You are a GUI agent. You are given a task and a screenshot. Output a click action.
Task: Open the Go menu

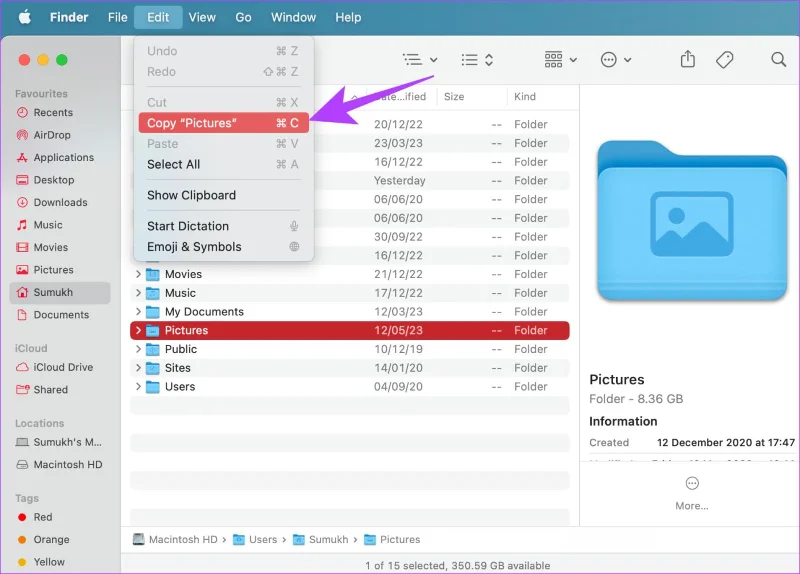coord(243,17)
